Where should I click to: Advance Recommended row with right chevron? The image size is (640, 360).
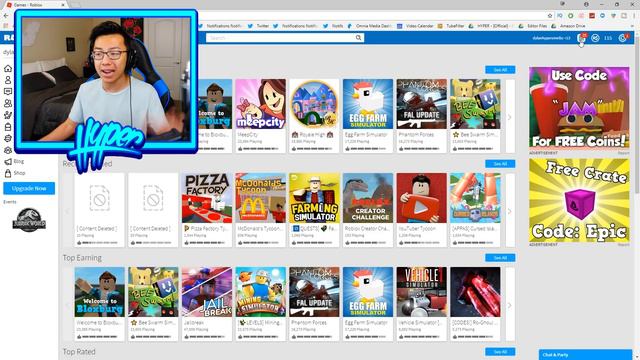coord(510,211)
